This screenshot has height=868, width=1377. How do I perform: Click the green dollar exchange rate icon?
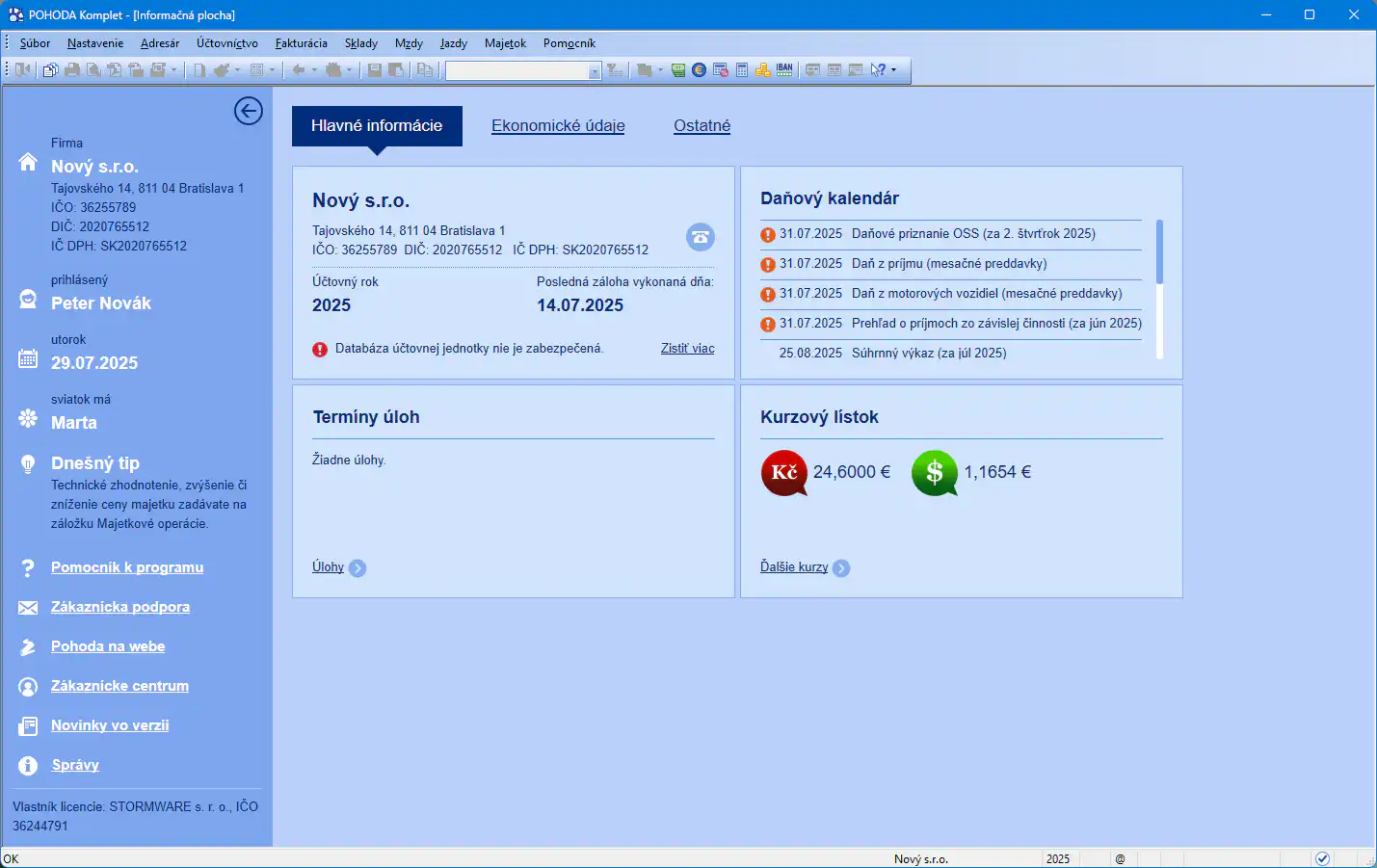pos(934,473)
